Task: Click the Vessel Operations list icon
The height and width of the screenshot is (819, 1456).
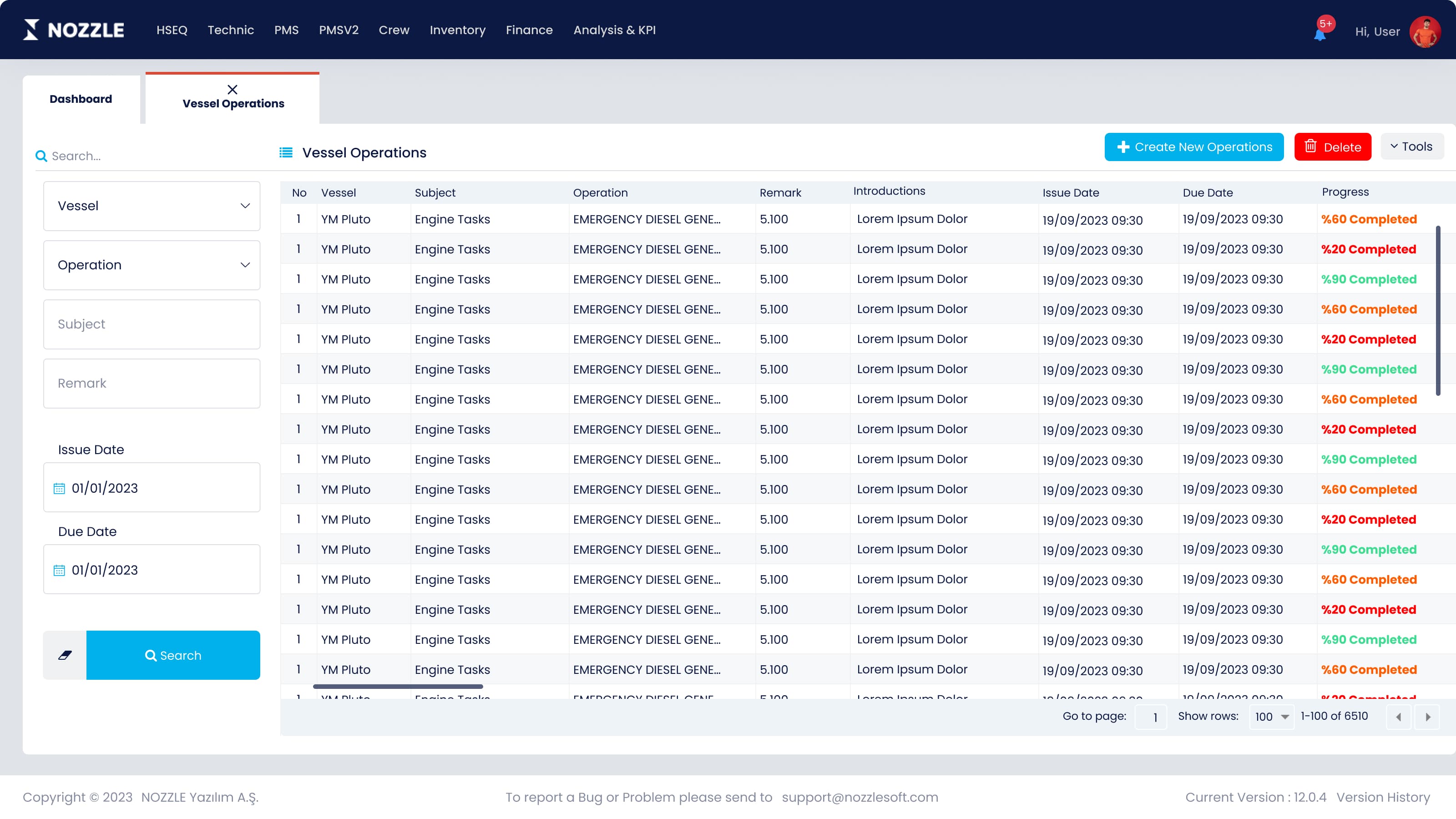Action: pyautogui.click(x=286, y=152)
